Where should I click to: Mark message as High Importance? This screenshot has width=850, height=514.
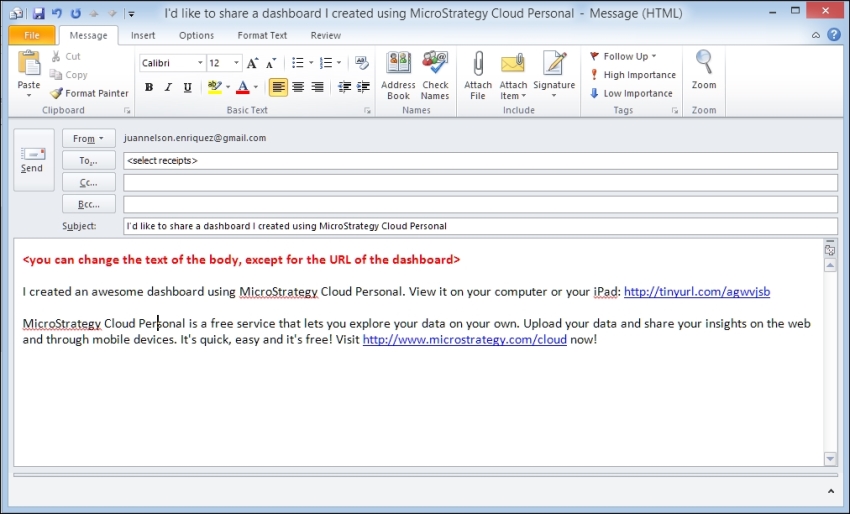pyautogui.click(x=633, y=75)
